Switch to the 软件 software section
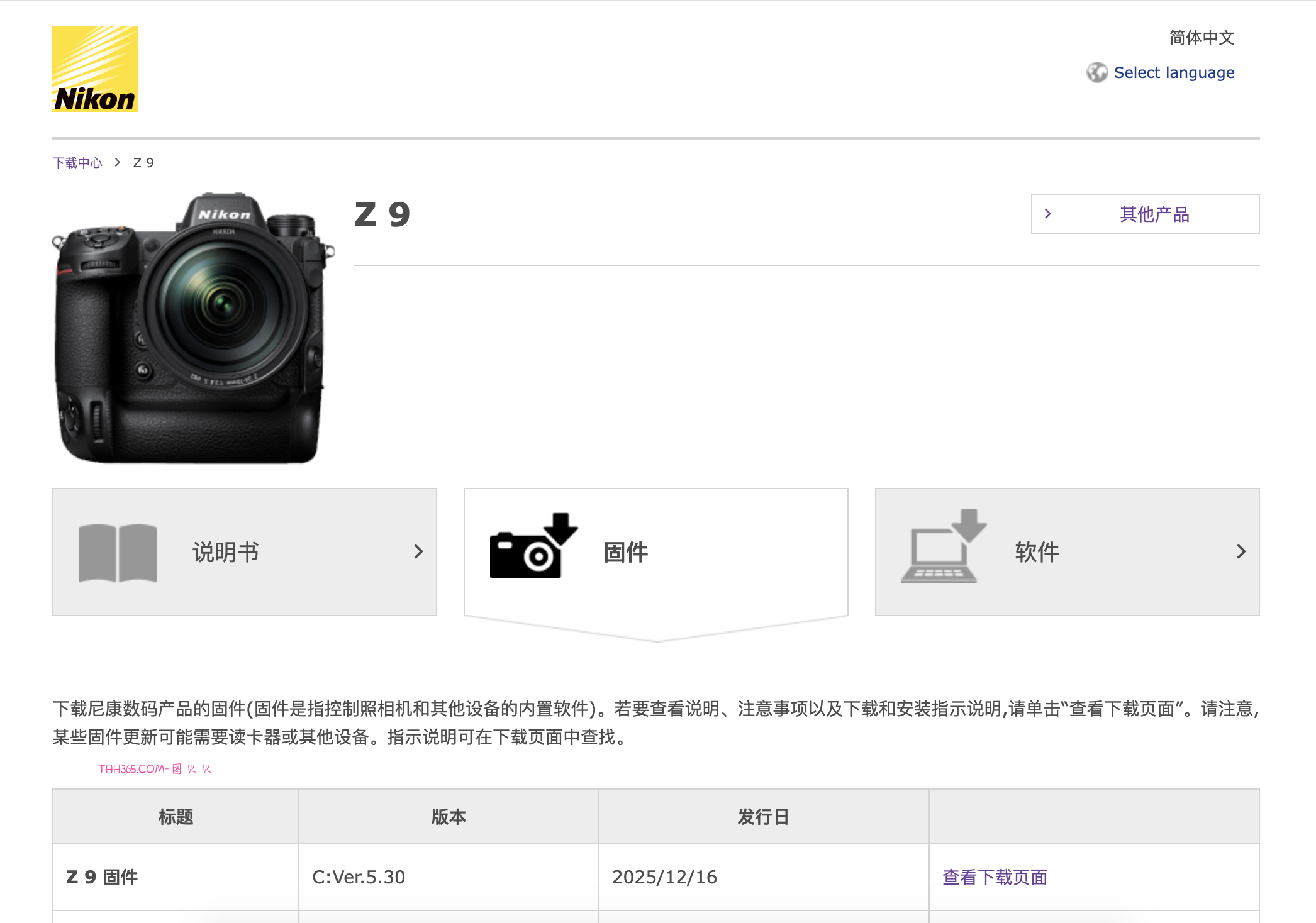This screenshot has height=923, width=1316. 1038,551
